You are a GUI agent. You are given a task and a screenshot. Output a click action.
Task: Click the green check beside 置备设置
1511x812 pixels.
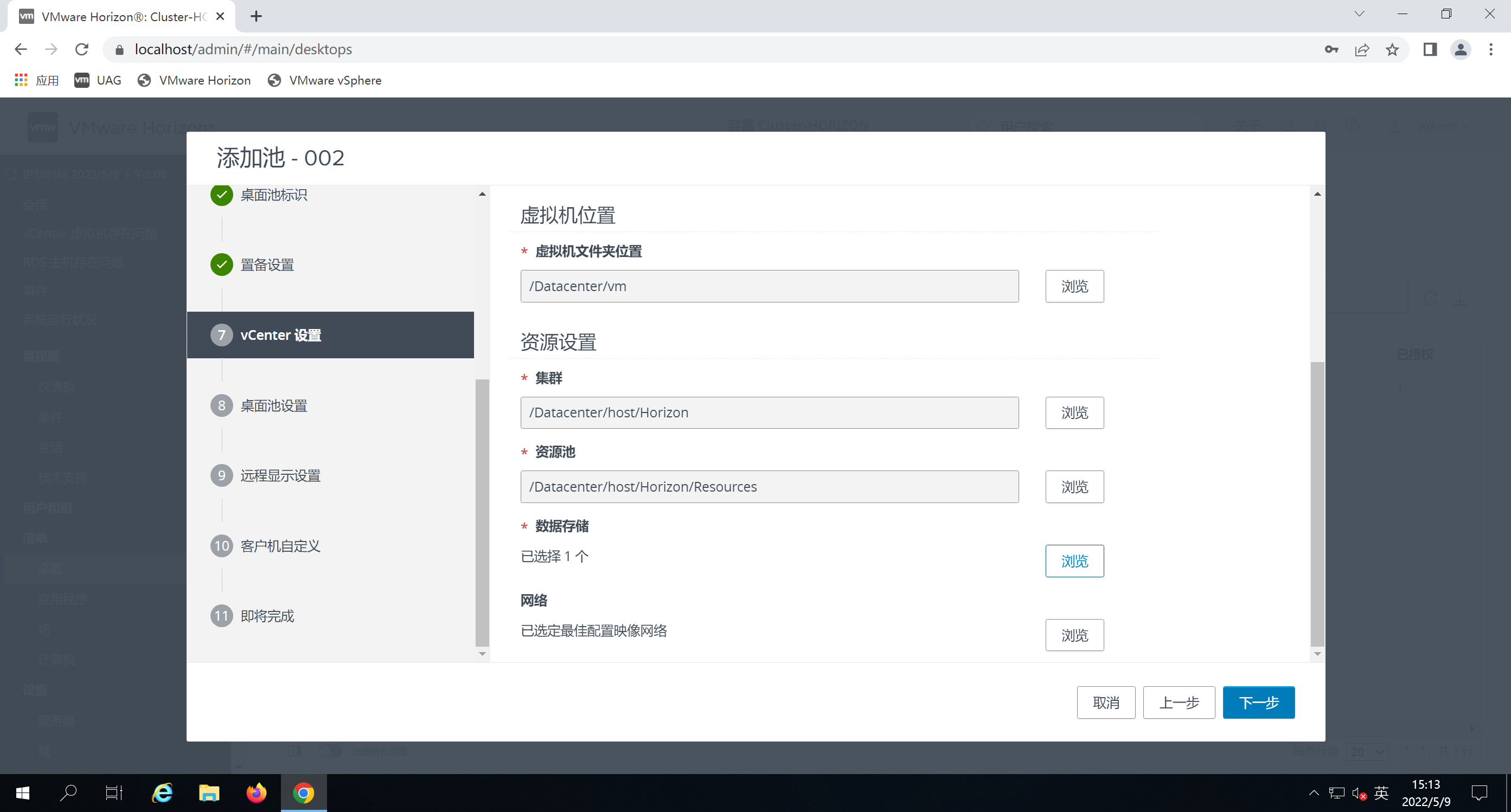coord(222,265)
